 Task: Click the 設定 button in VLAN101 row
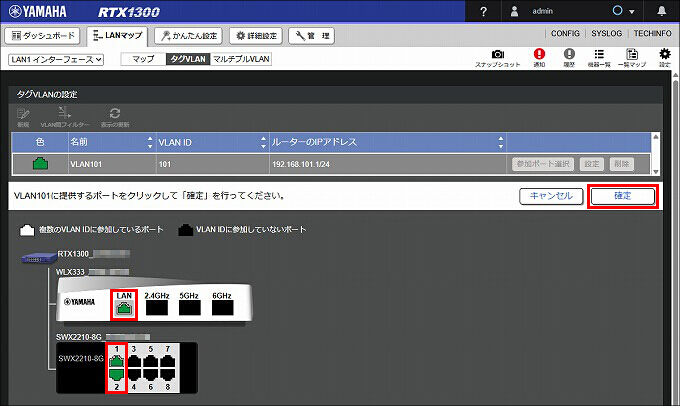point(592,164)
